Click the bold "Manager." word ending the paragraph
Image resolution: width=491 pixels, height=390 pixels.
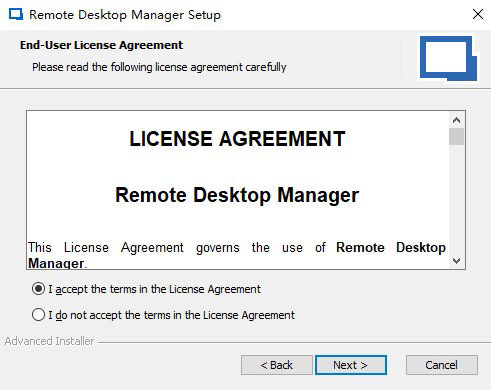(57, 263)
